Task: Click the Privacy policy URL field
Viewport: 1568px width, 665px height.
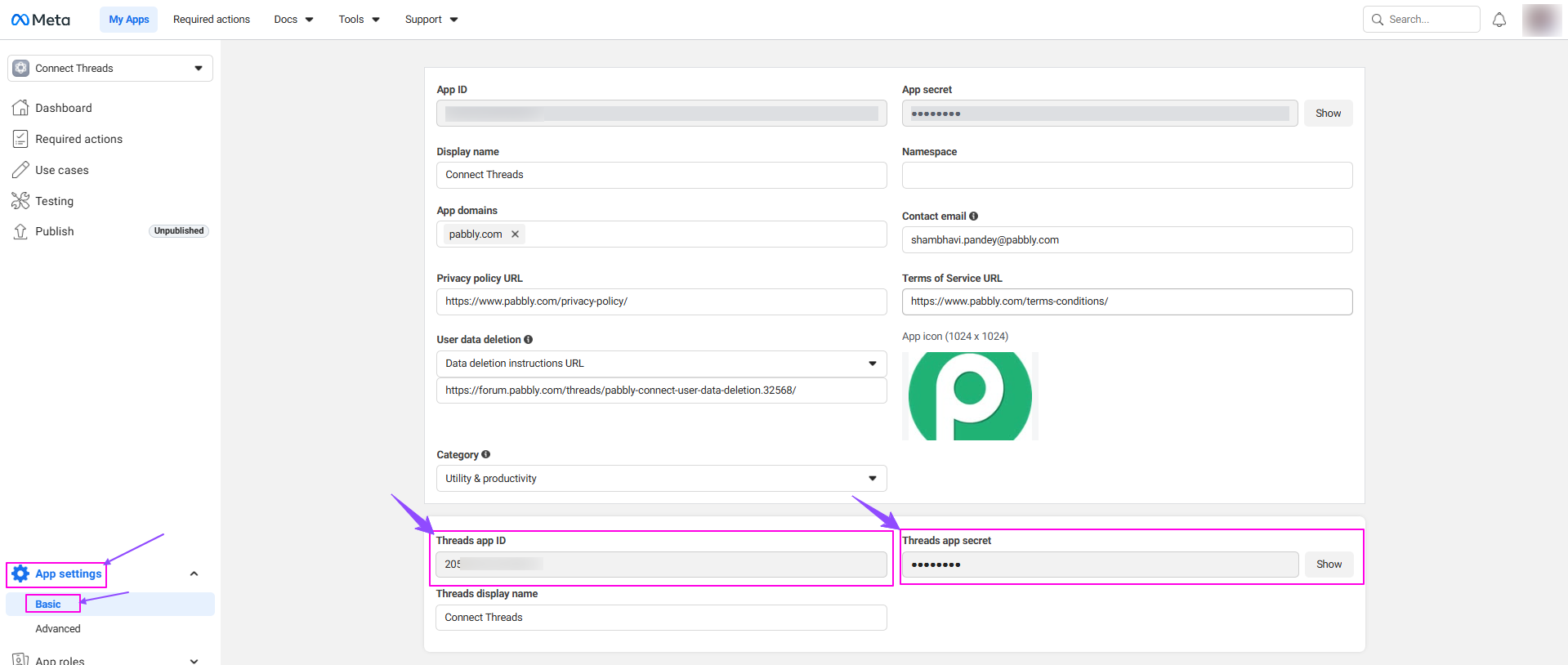Action: click(x=661, y=301)
